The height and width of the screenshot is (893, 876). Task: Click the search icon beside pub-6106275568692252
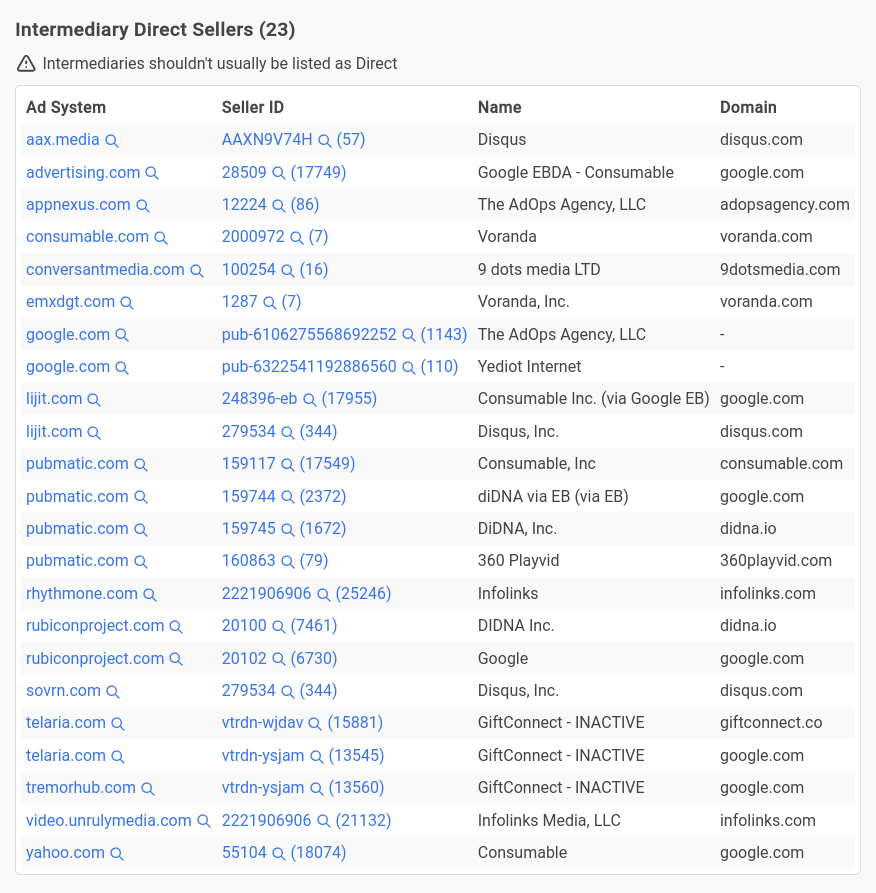408,335
